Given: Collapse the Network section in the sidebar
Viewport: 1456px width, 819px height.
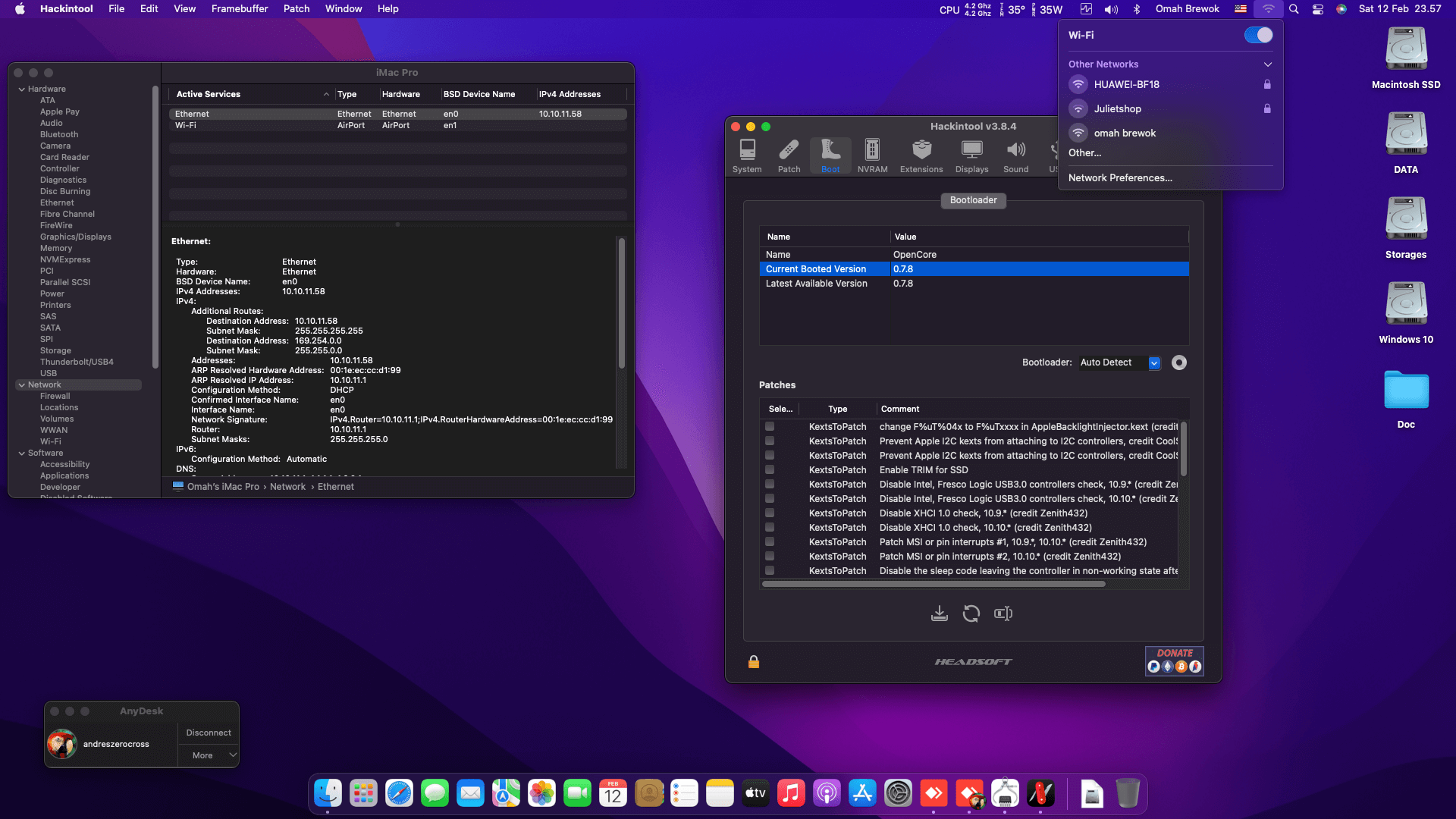Looking at the screenshot, I should (22, 385).
